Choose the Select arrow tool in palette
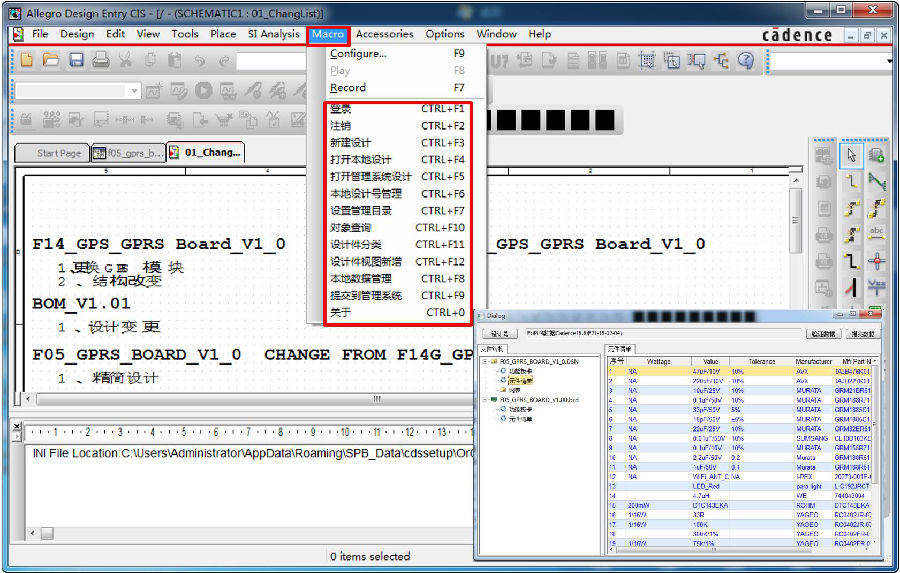 coord(851,155)
